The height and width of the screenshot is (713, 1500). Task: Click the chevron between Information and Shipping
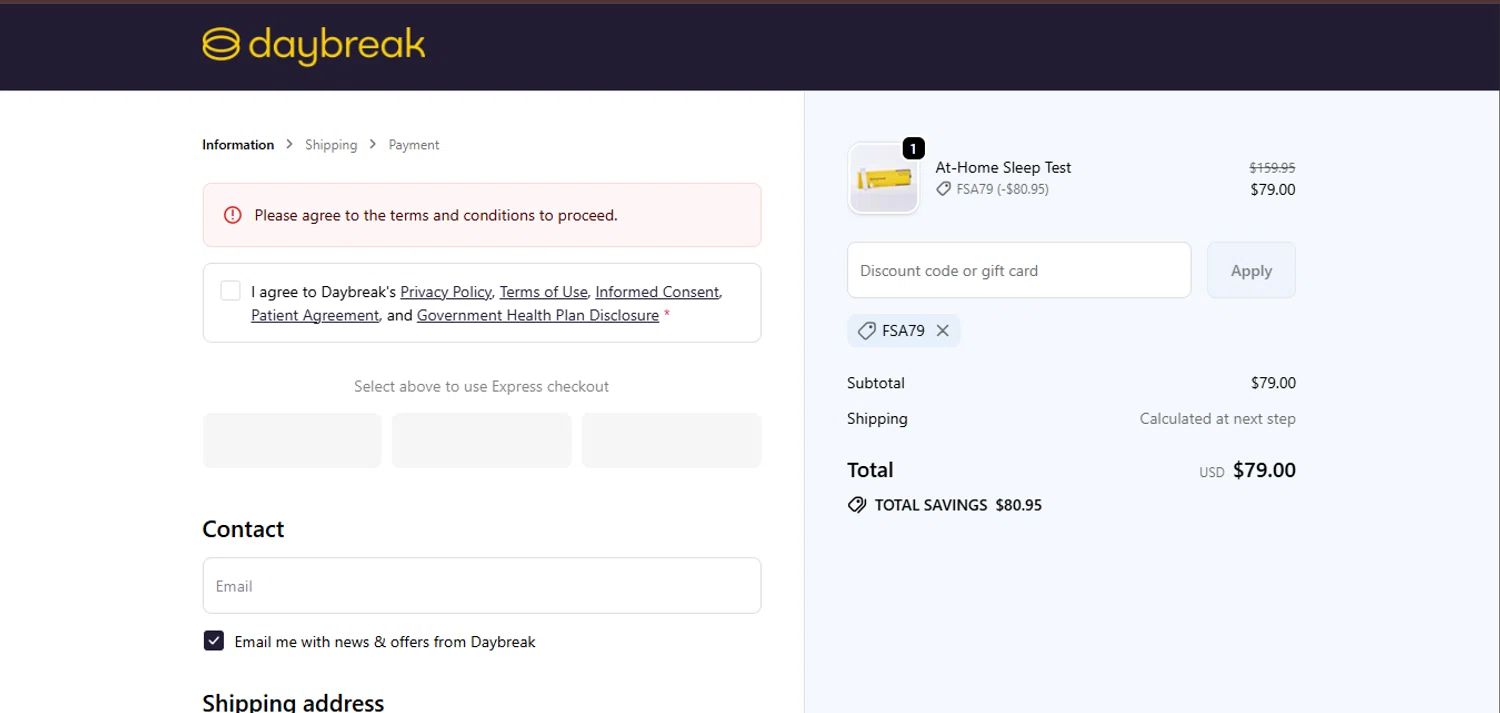[x=290, y=145]
